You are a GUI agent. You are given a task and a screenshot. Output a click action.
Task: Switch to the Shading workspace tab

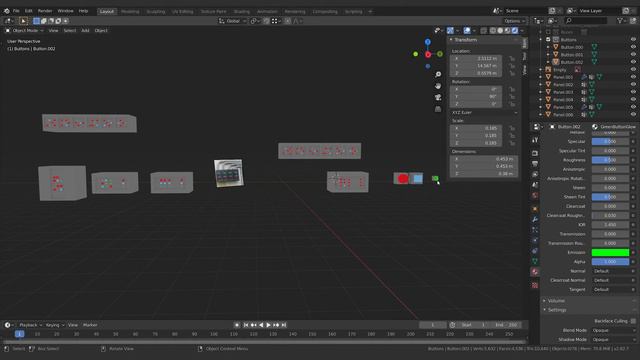242,11
